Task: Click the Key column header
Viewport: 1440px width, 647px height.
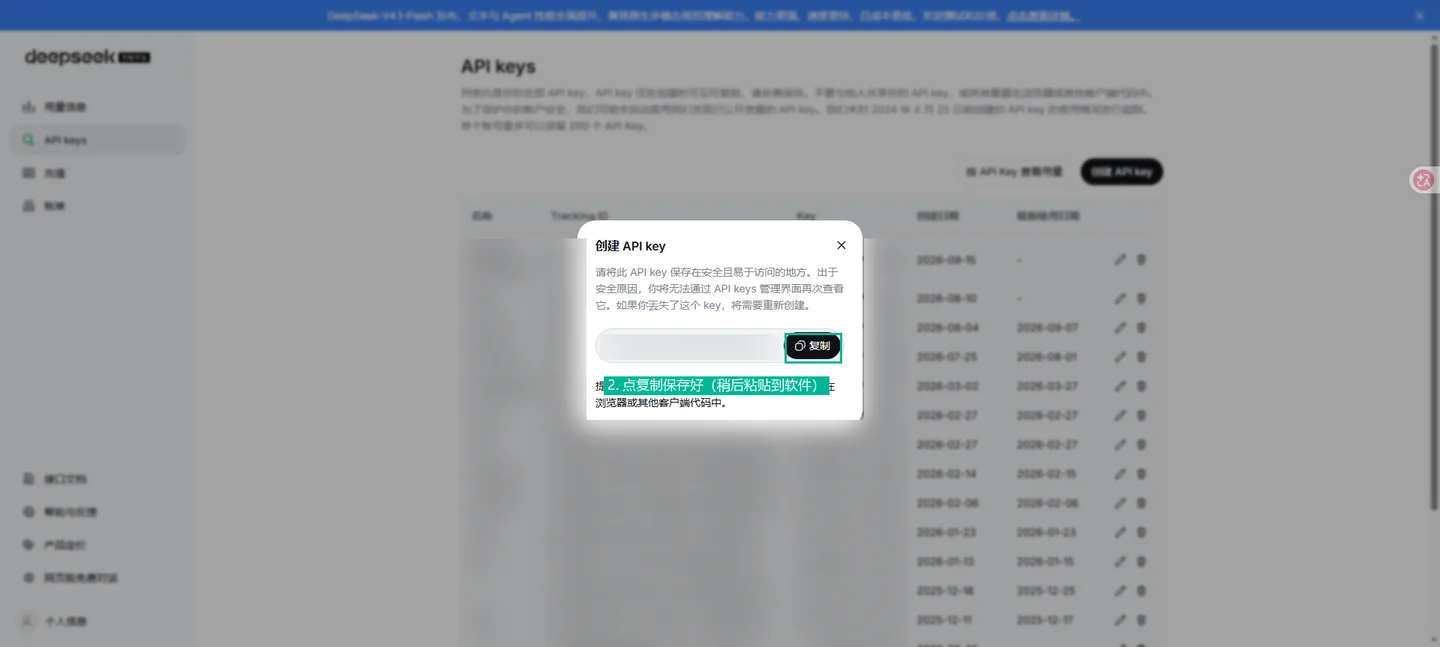Action: pos(806,216)
